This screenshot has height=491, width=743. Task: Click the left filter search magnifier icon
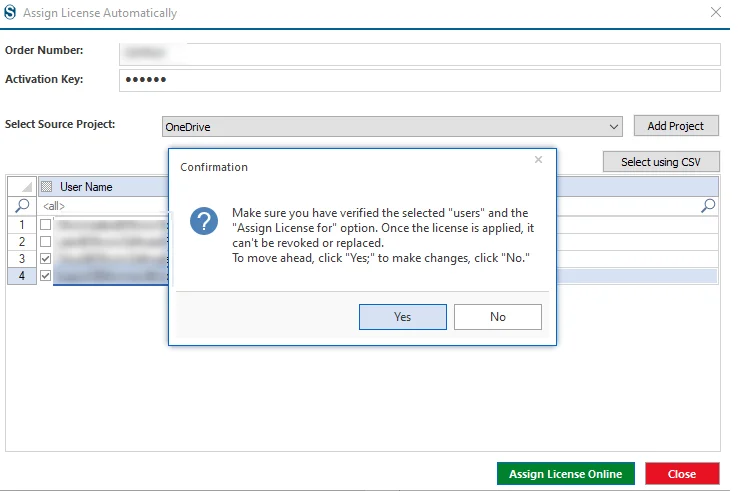[22, 206]
